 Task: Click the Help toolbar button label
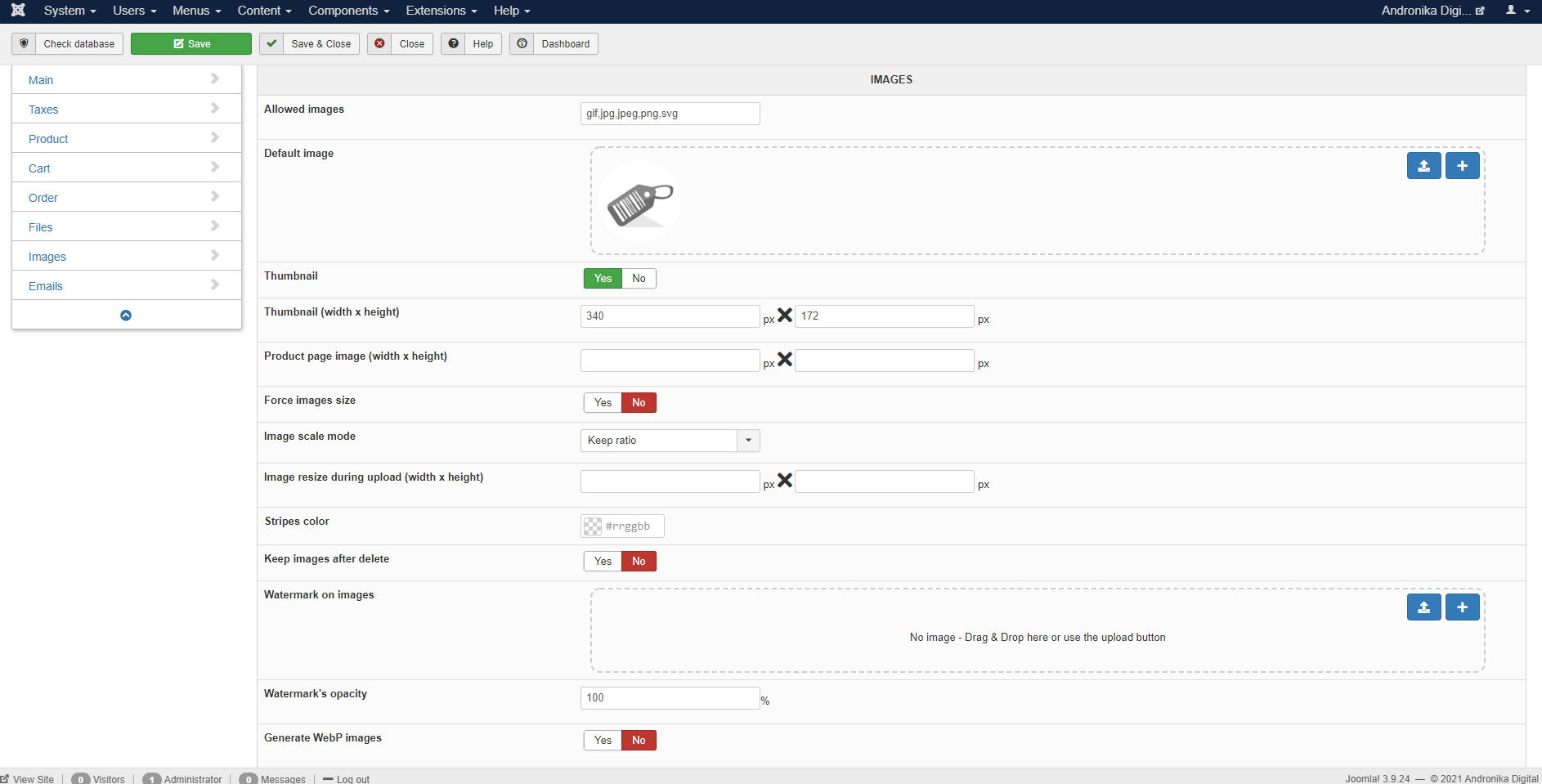483,44
